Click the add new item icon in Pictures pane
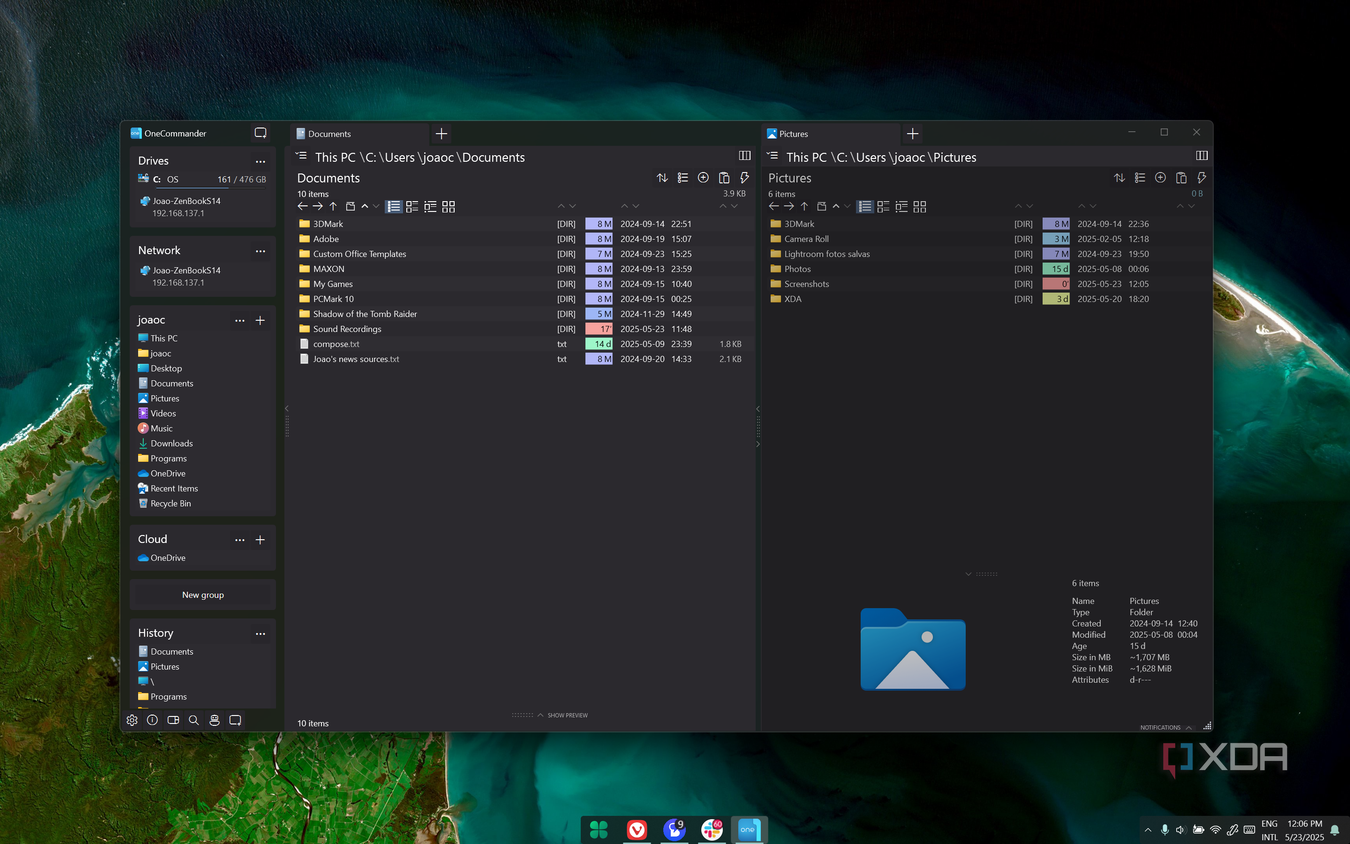 1160,178
